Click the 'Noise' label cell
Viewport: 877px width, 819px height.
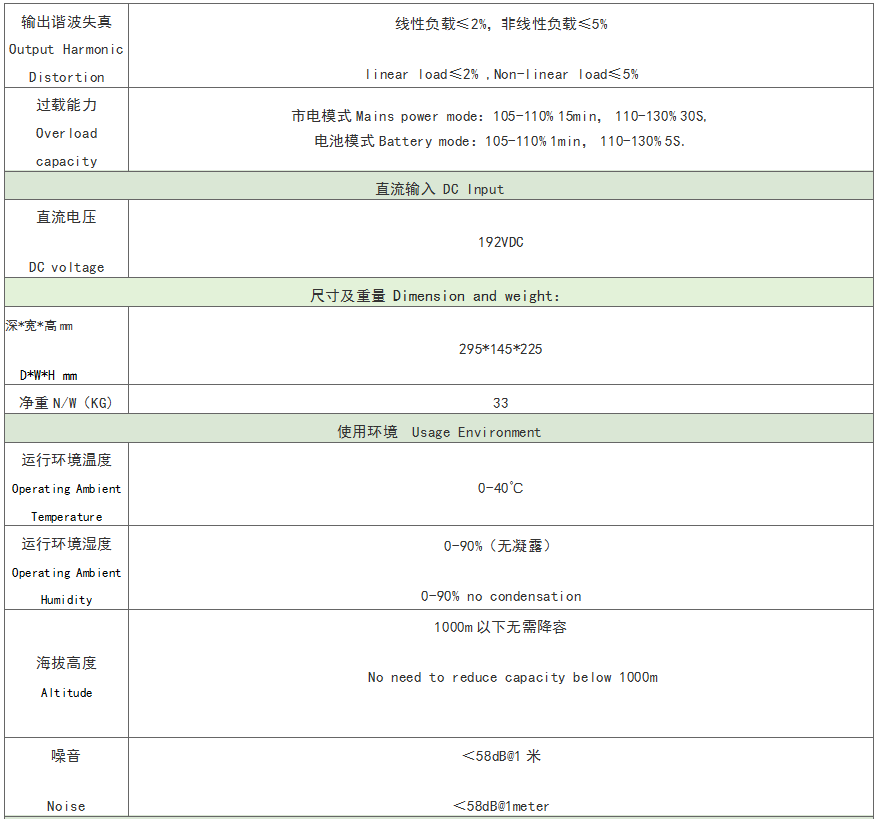click(66, 780)
